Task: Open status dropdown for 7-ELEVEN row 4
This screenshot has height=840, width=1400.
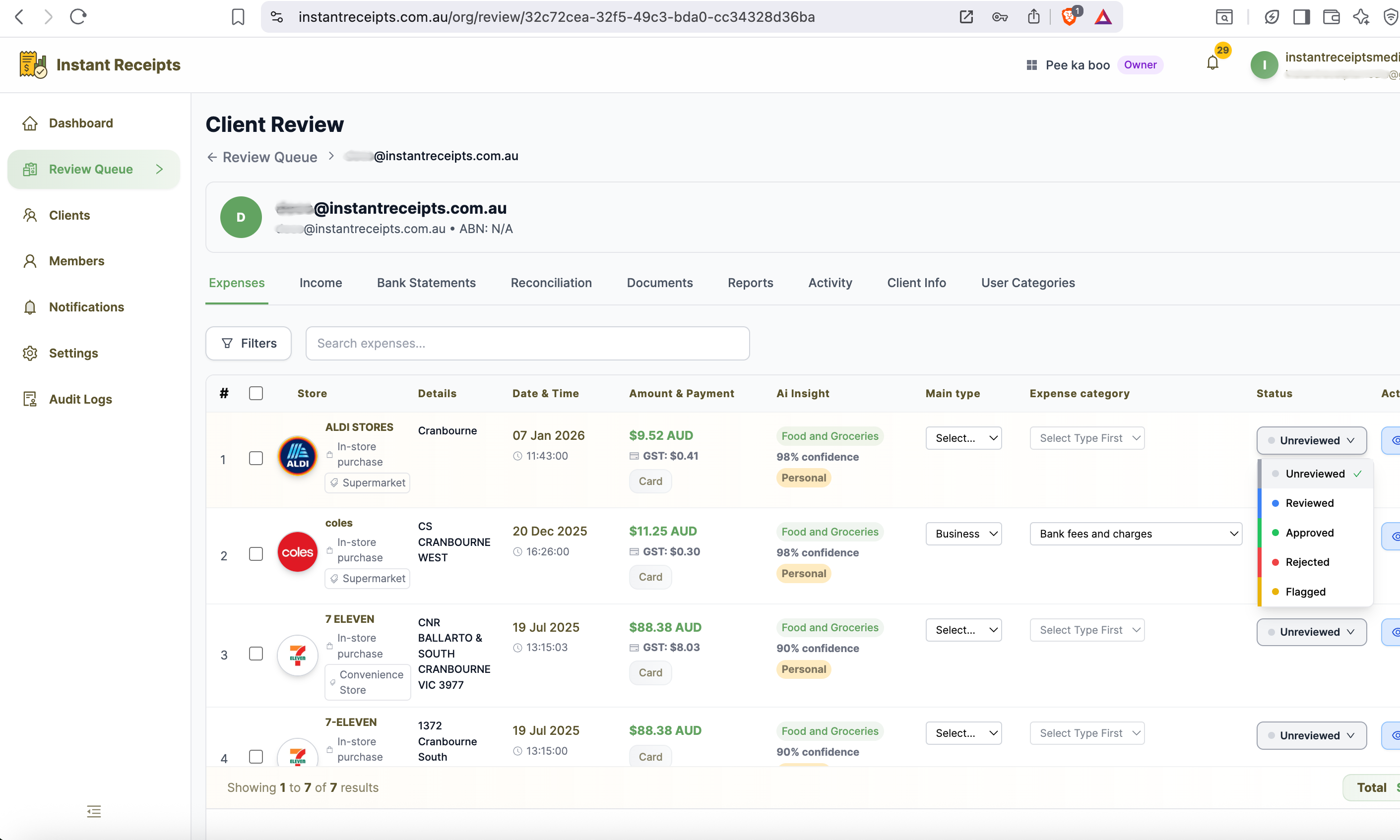Action: [1311, 735]
